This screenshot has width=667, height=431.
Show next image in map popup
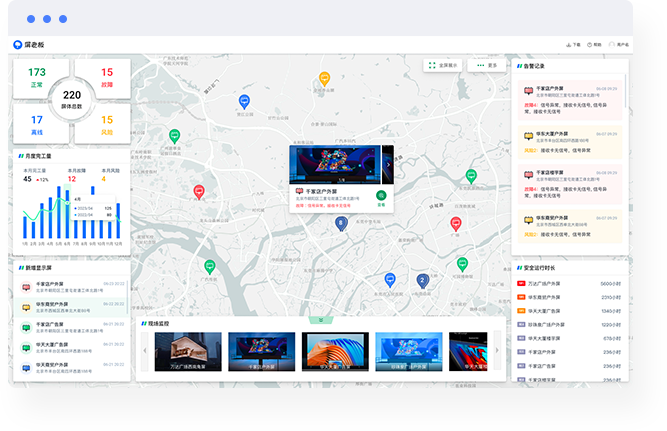387,164
